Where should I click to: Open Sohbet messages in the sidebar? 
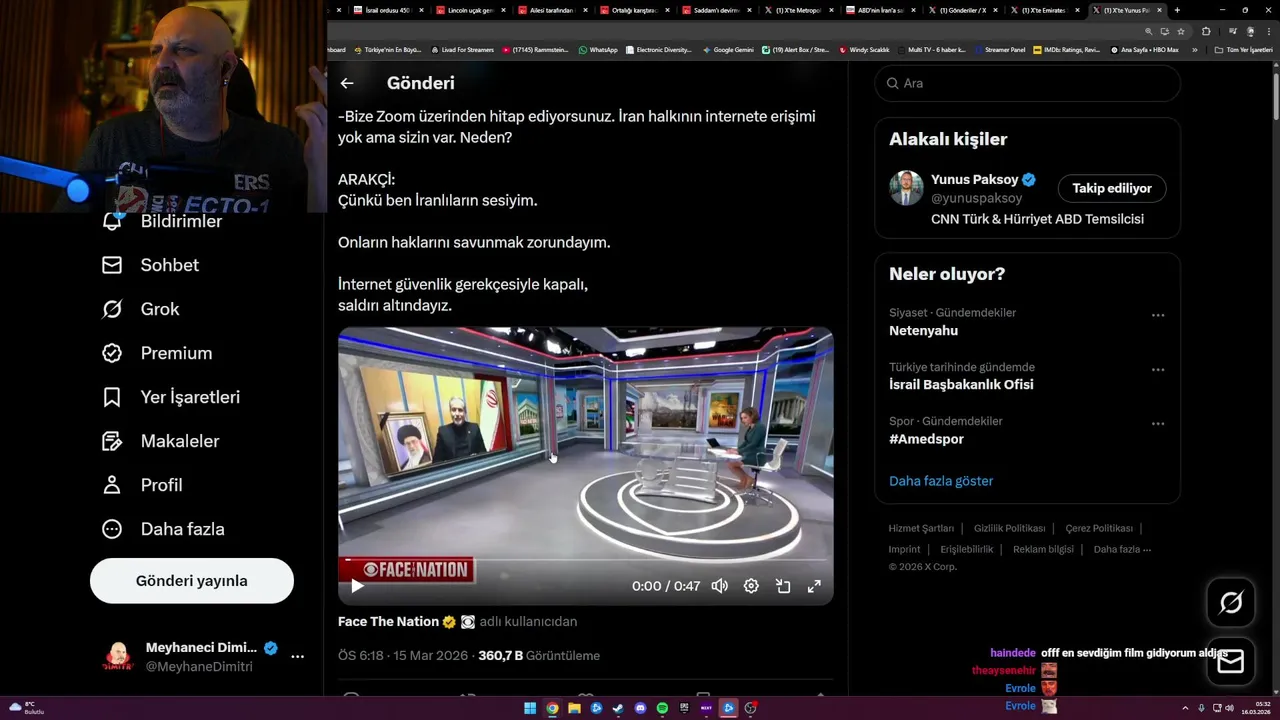pyautogui.click(x=151, y=265)
